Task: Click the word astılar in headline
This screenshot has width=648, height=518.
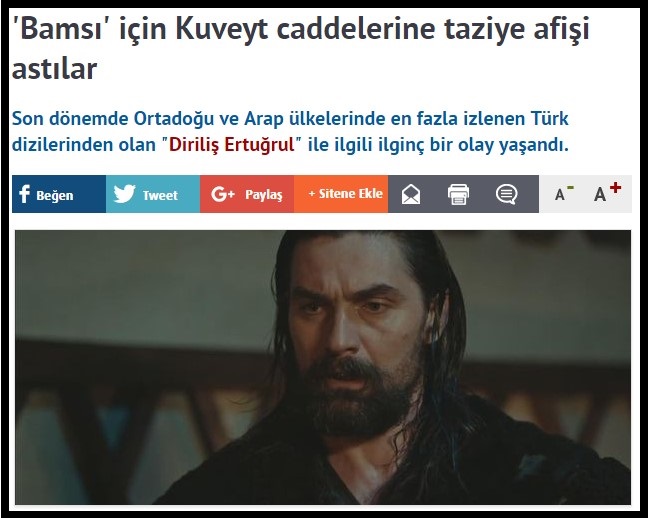Action: pos(54,69)
